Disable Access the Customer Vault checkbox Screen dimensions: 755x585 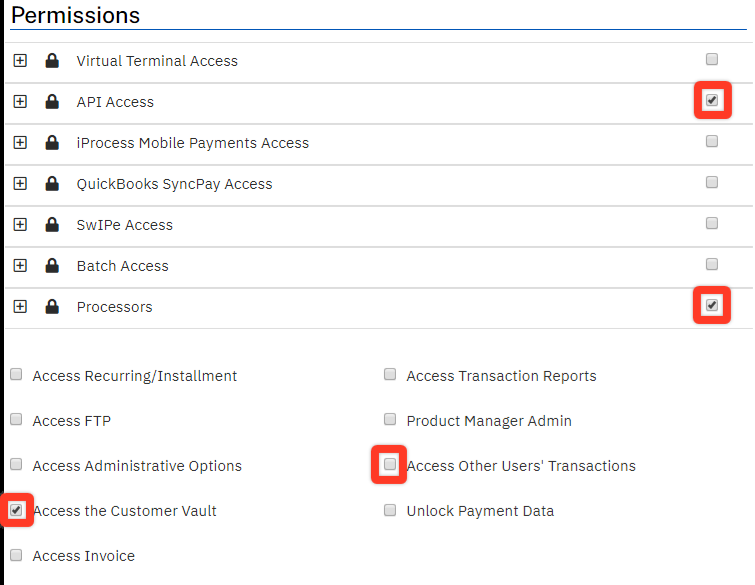click(x=16, y=510)
